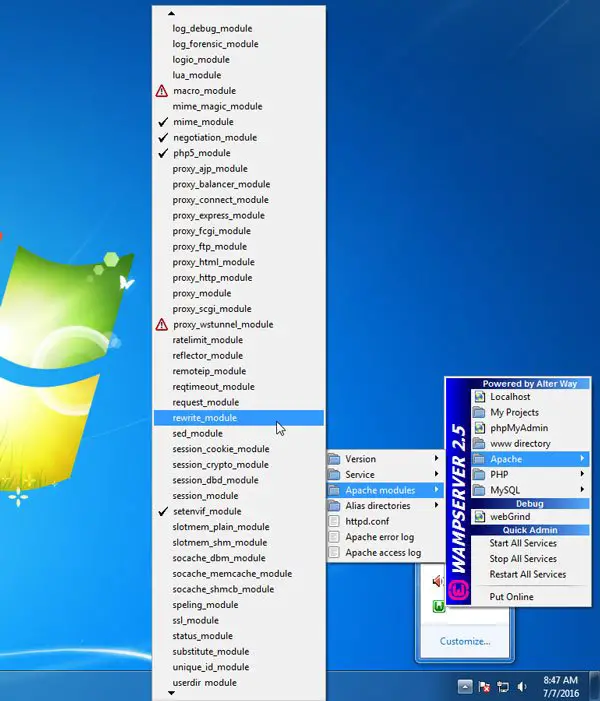This screenshot has height=701, width=600.
Task: Click the network tray icon
Action: 503,687
